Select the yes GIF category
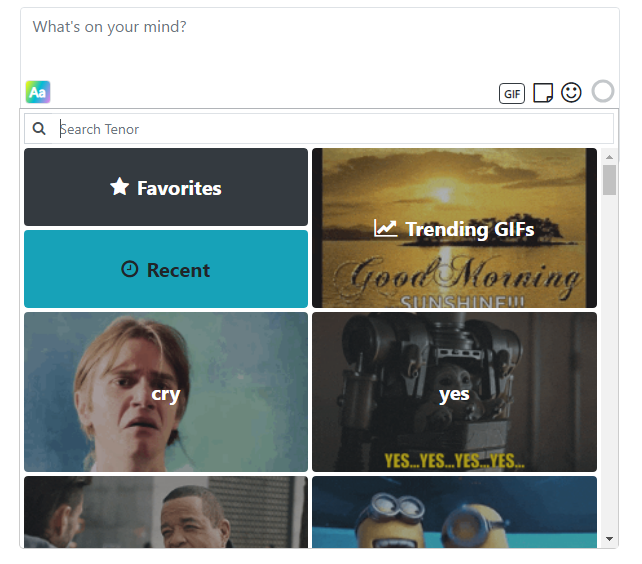Screen dimensions: 642x564 pyautogui.click(x=454, y=392)
